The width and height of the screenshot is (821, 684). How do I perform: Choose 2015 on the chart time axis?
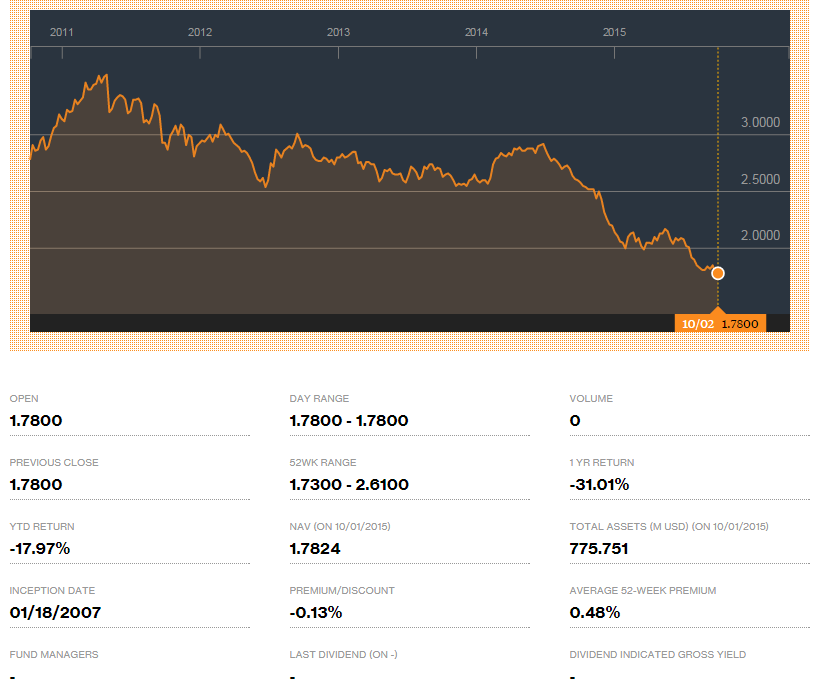614,32
